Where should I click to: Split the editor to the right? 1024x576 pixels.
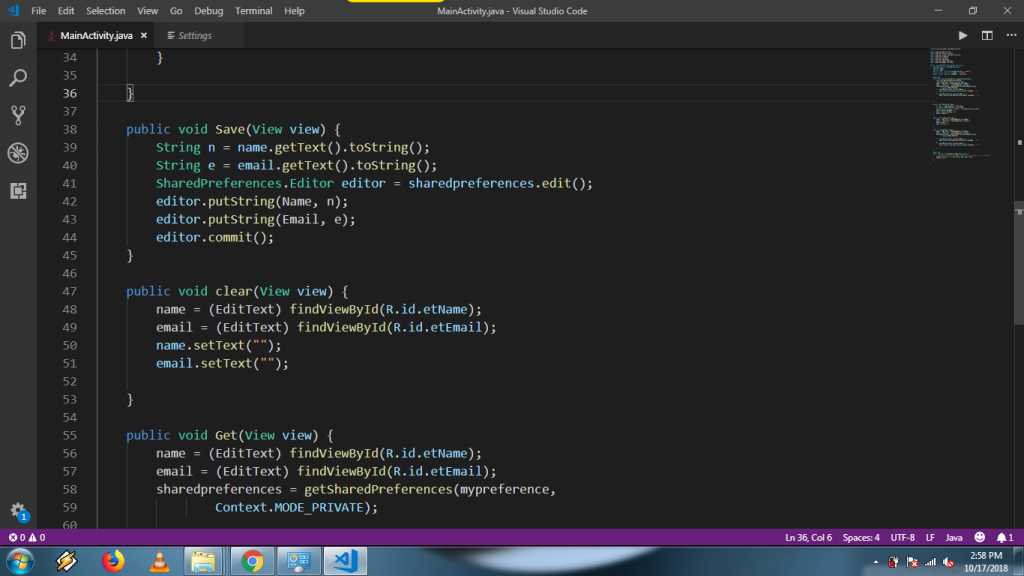(987, 35)
